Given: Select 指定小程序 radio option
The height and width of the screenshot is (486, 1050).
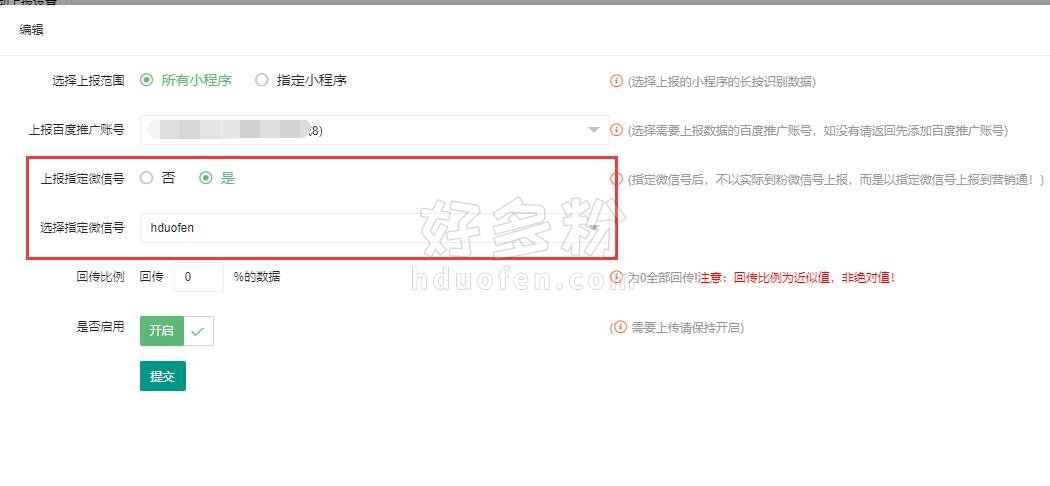Looking at the screenshot, I should (262, 80).
